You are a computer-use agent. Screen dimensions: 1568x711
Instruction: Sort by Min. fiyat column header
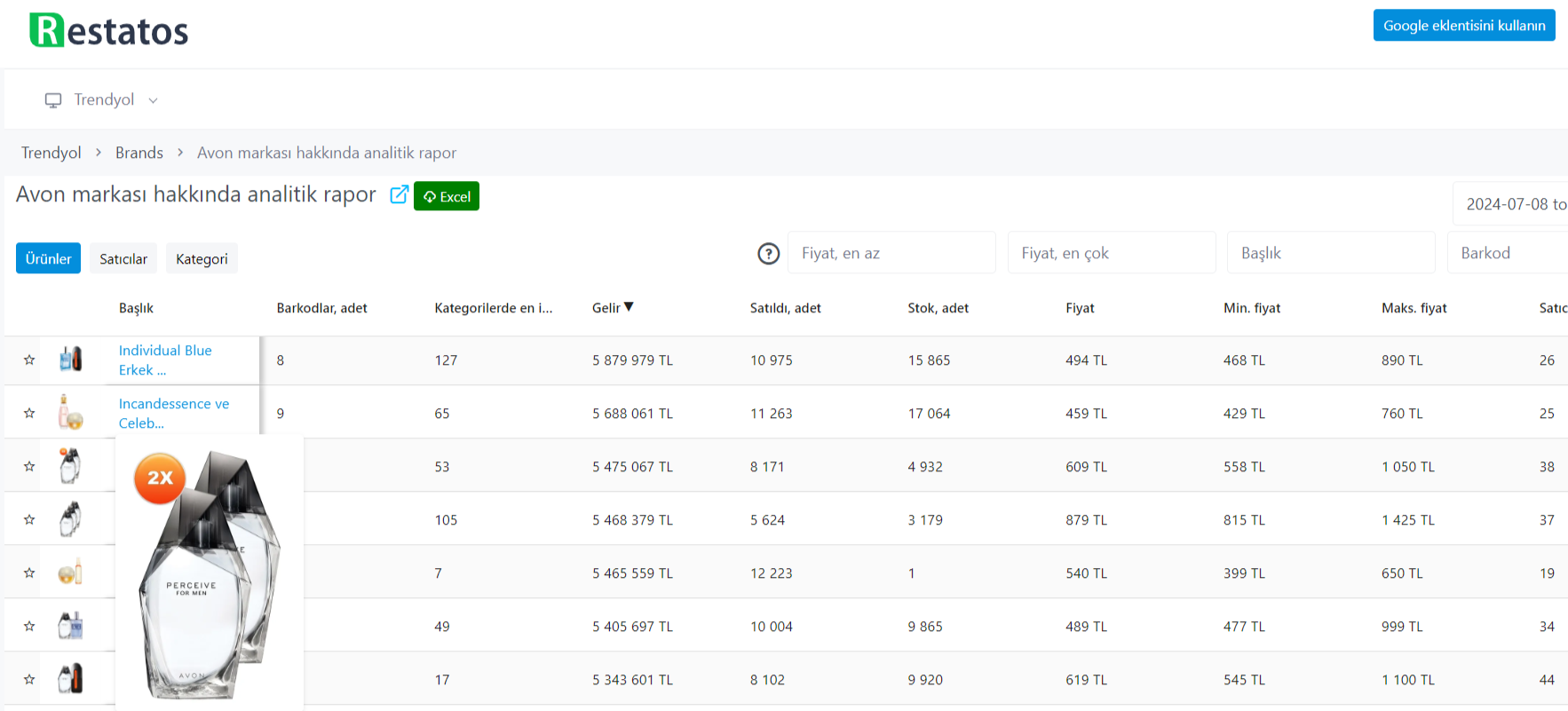coord(1252,308)
